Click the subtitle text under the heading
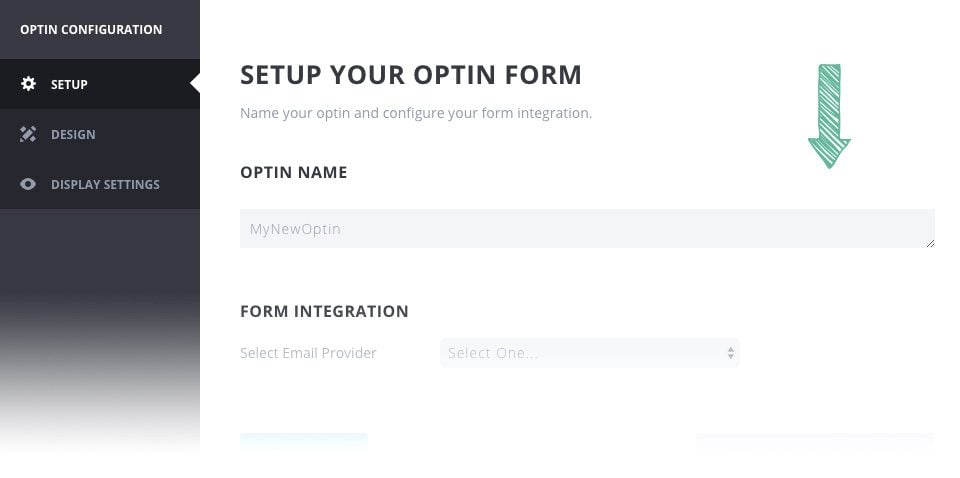The height and width of the screenshot is (478, 960). (x=416, y=113)
